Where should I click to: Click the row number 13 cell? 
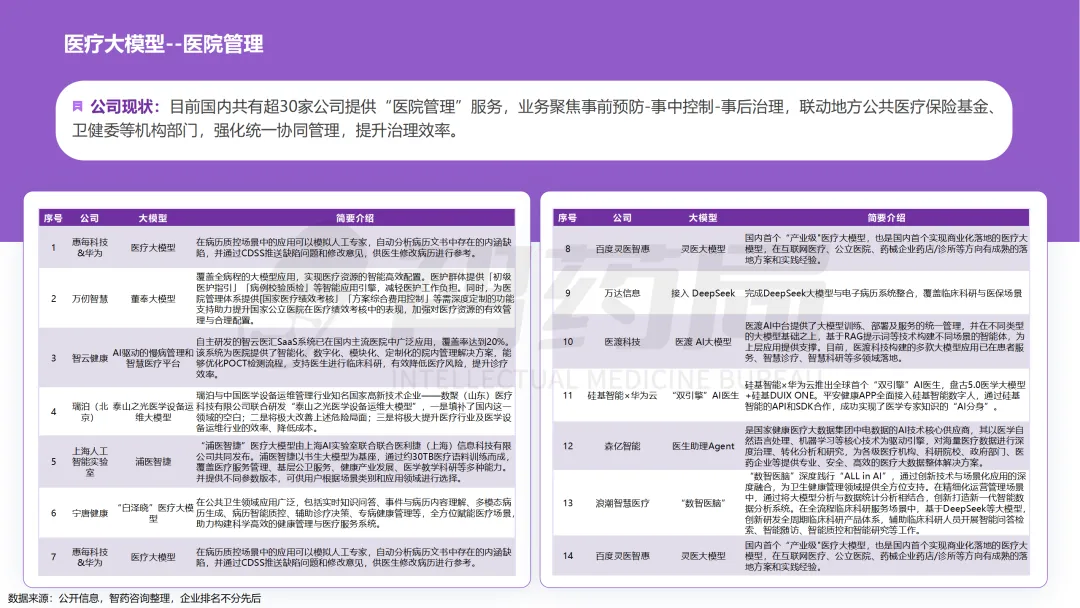click(x=568, y=503)
